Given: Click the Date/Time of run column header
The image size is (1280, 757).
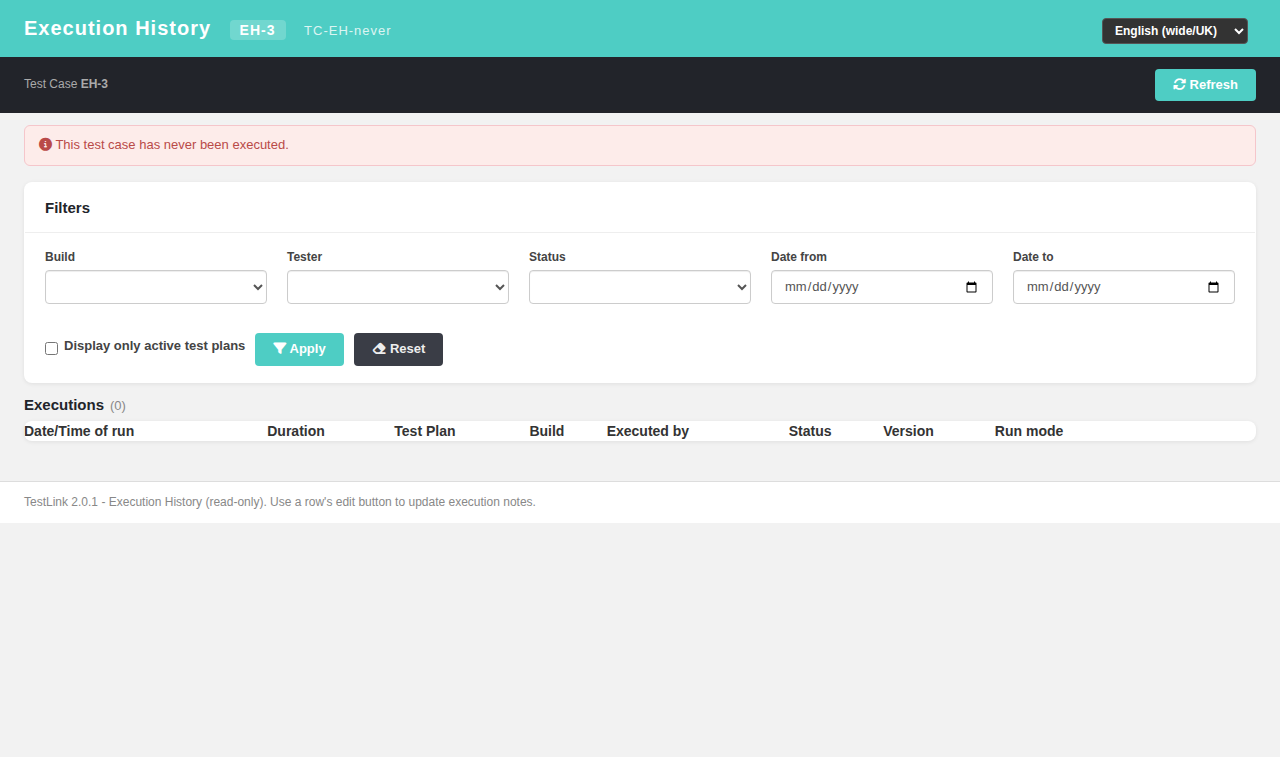Looking at the screenshot, I should coord(79,431).
